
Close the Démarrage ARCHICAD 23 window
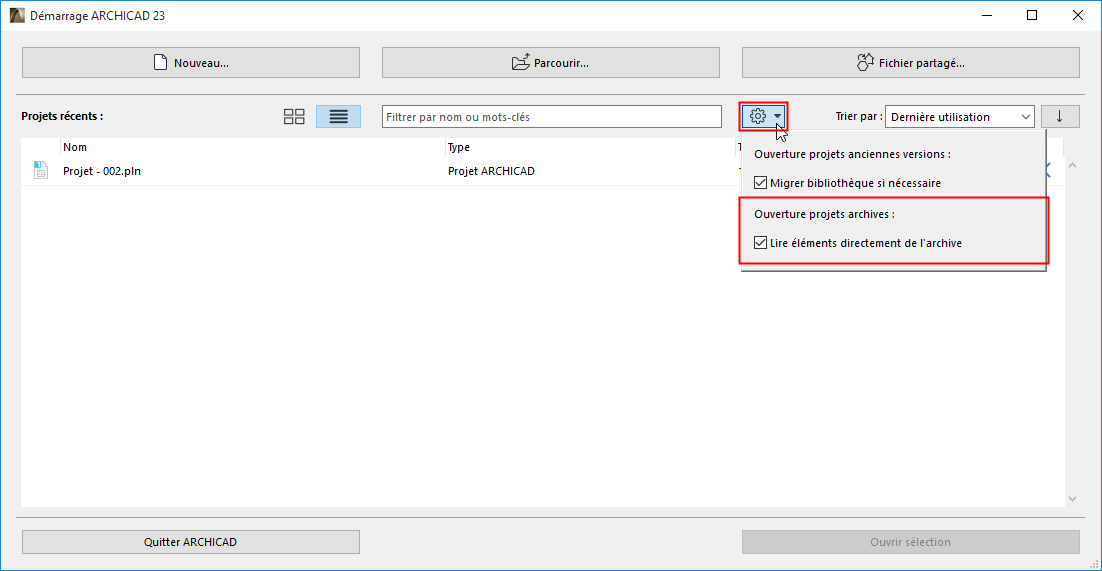tap(1076, 15)
